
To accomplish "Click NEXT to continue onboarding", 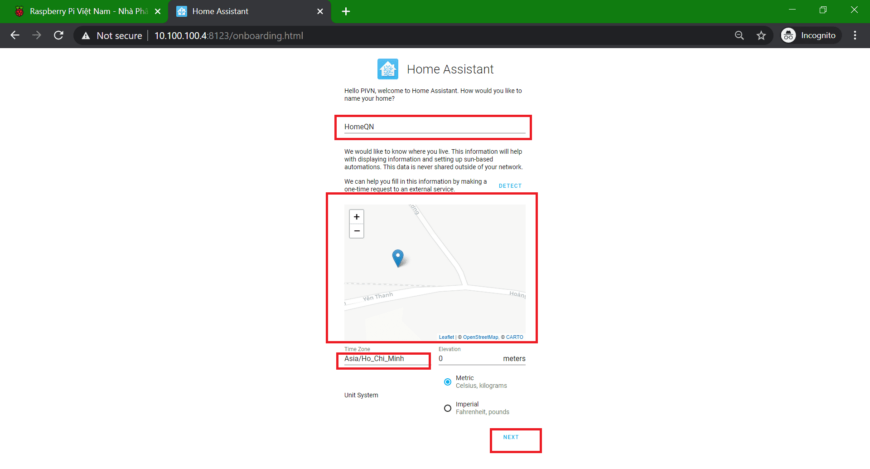I will [511, 437].
